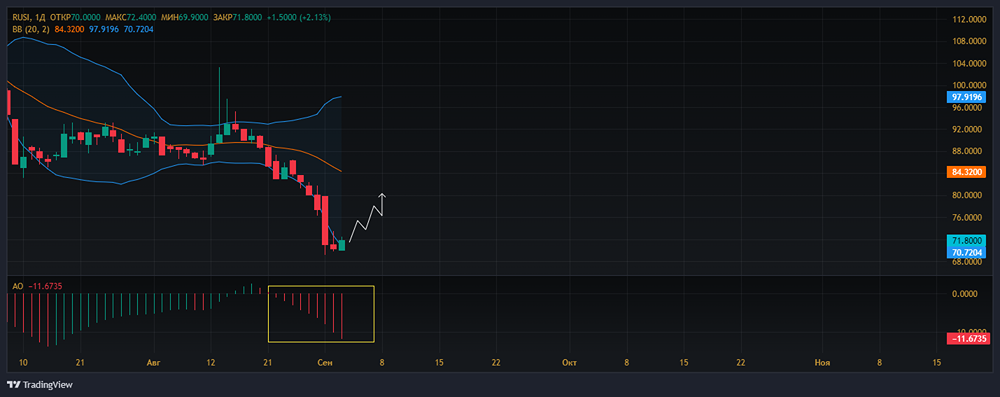The width and height of the screenshot is (1000, 397).
Task: Click the orange 84.3200 value in BB legend
Action: click(70, 29)
